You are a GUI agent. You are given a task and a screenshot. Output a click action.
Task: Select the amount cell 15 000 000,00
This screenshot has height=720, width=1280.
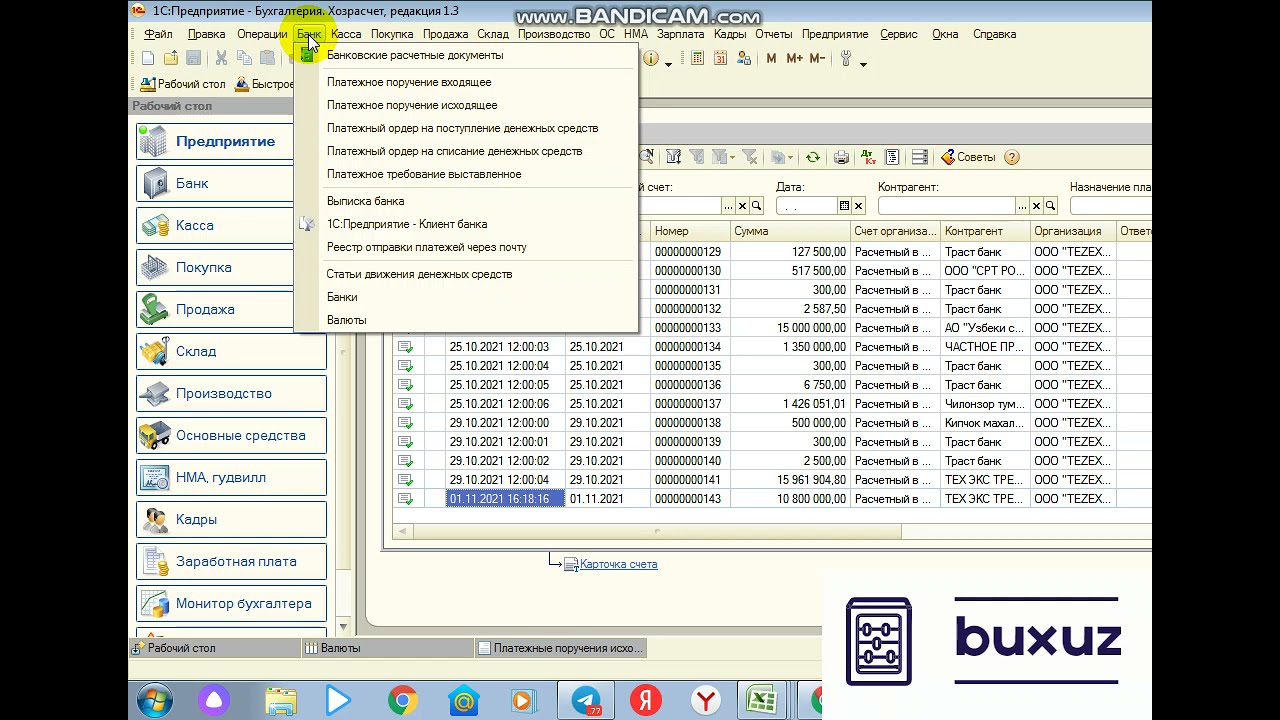click(x=790, y=328)
